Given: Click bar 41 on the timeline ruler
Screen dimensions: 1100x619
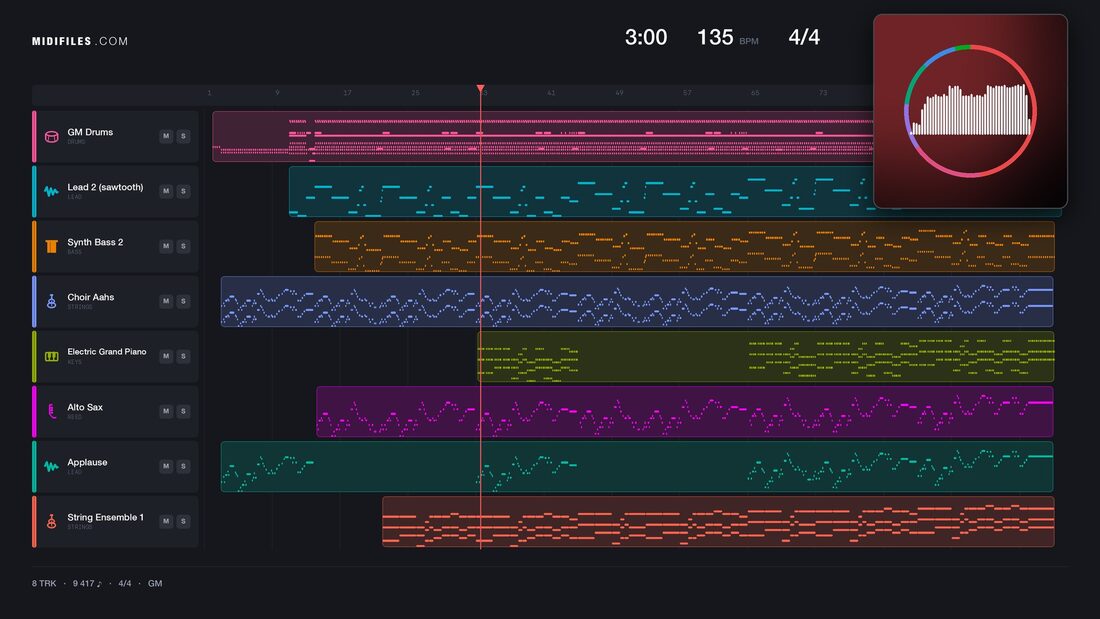Looking at the screenshot, I should [551, 93].
